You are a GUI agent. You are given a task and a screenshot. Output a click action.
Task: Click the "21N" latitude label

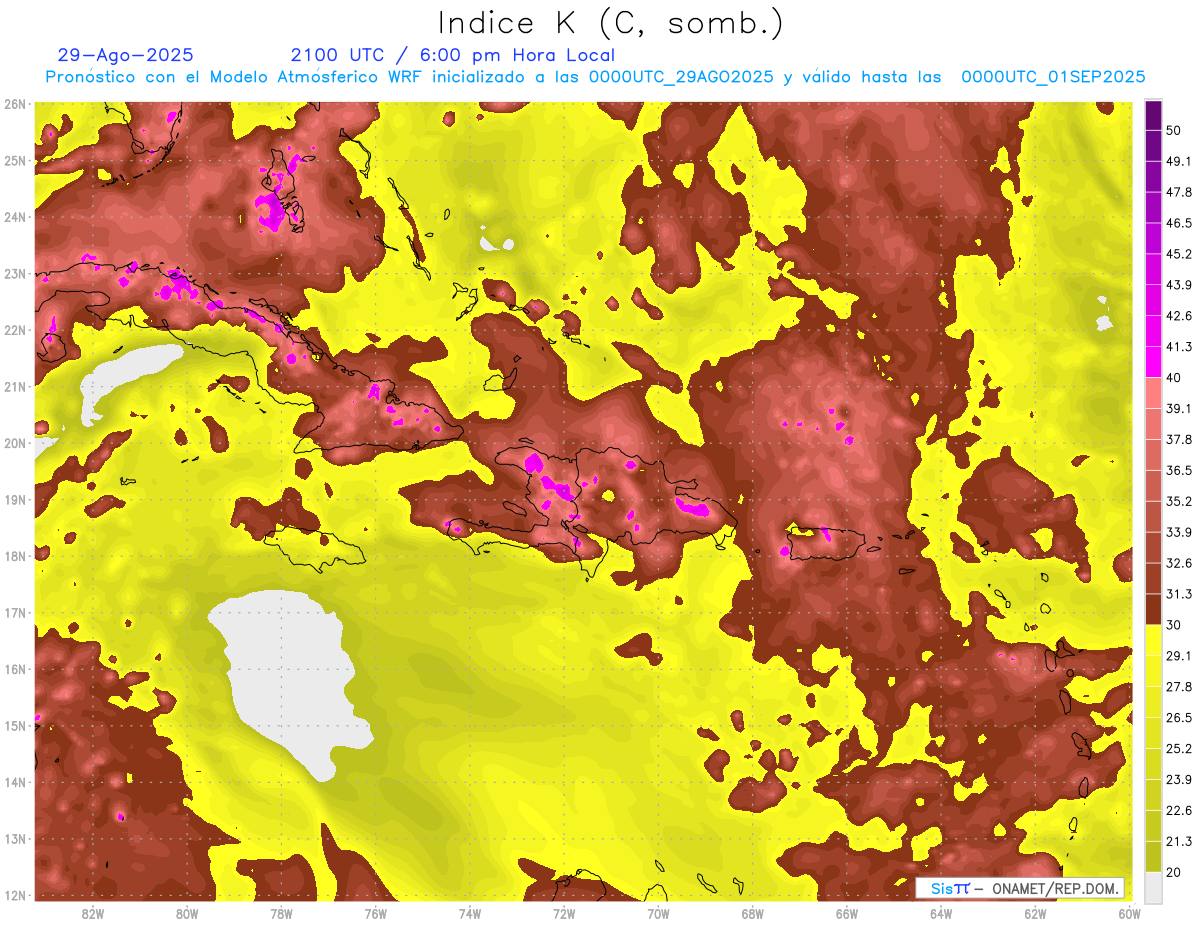click(15, 386)
